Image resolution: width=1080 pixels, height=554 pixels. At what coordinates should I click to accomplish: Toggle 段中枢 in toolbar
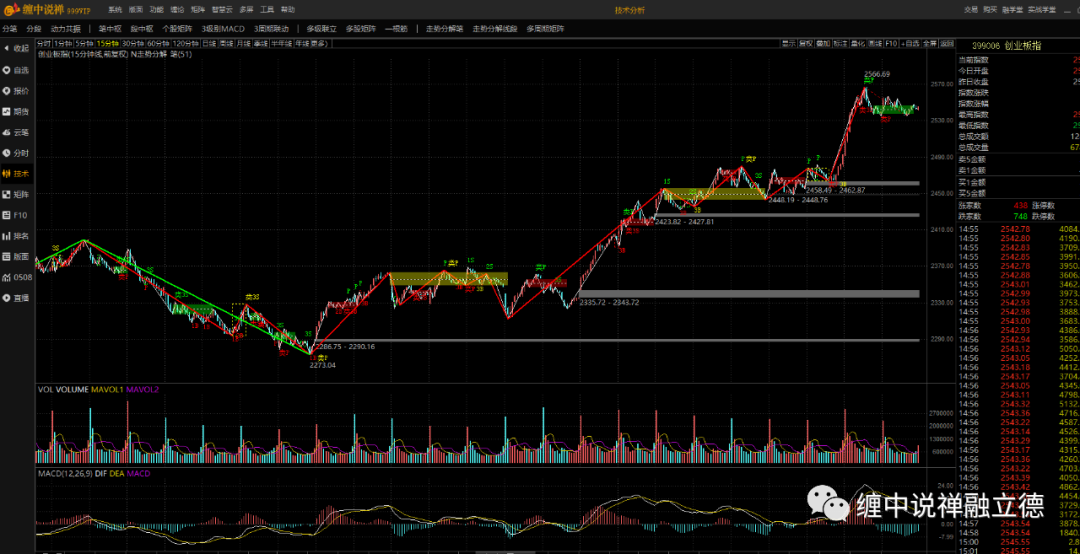coord(142,29)
